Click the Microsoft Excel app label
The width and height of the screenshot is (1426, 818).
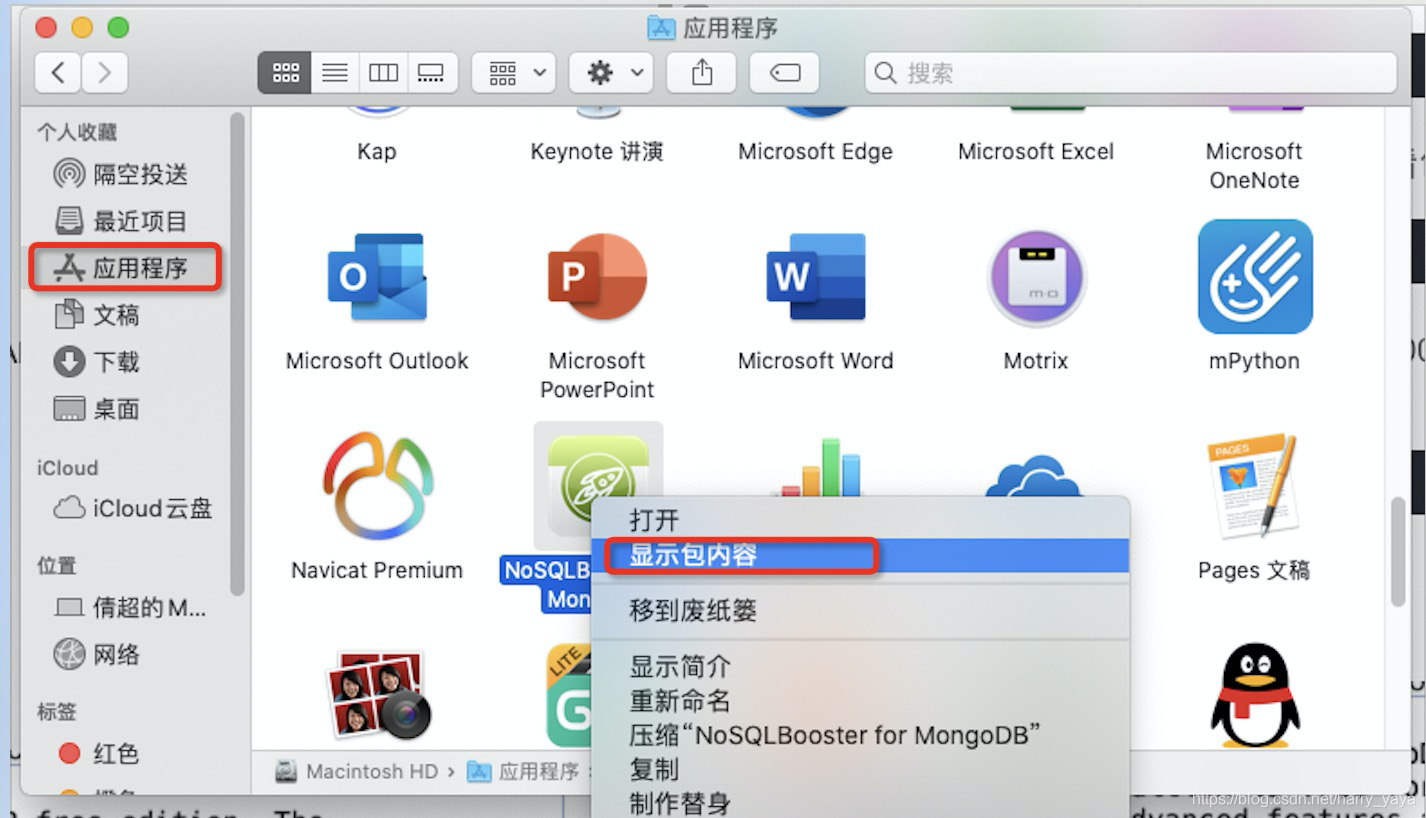pyautogui.click(x=1036, y=152)
